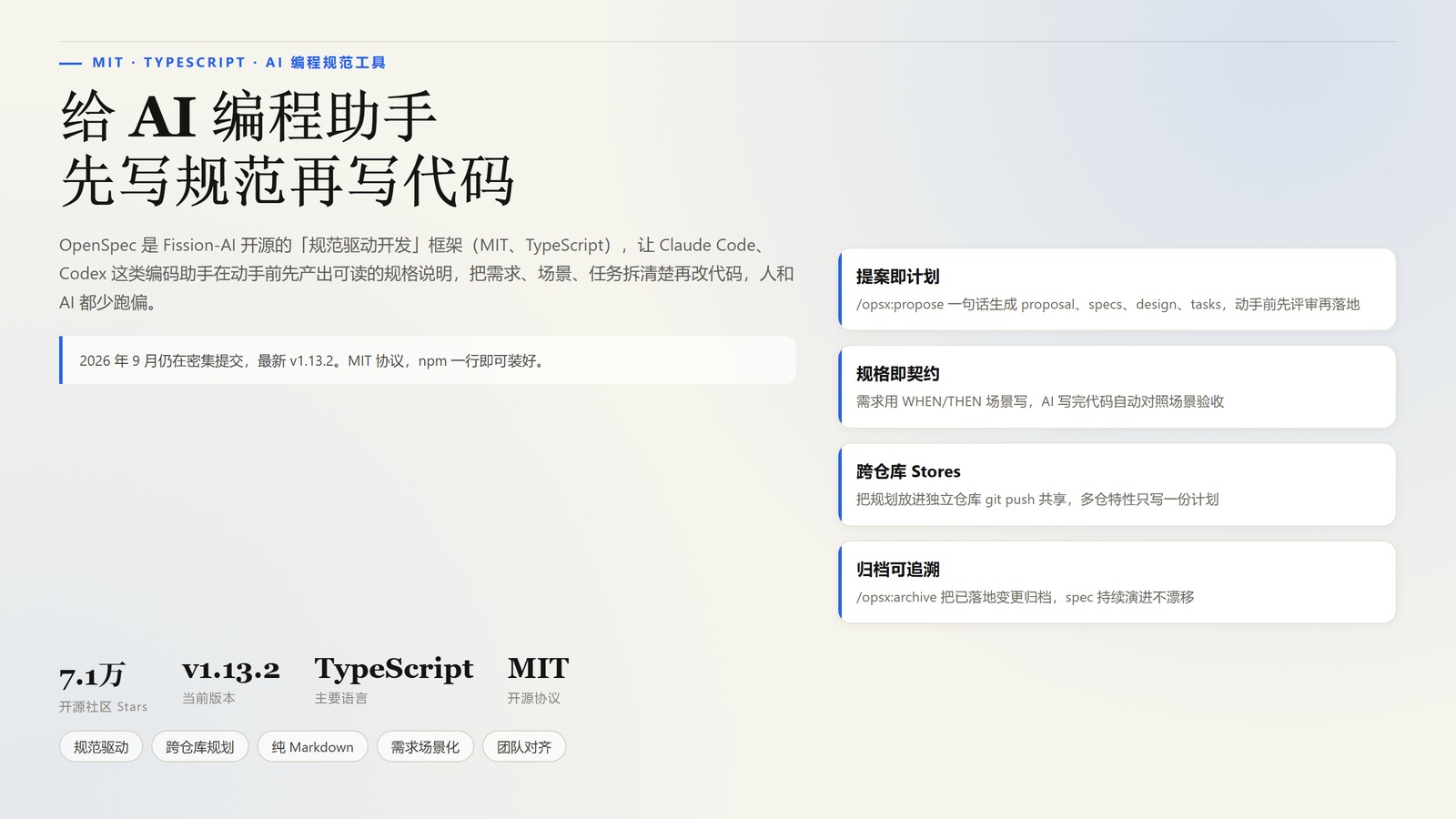Open the 提案即计划 feature card
The image size is (1456, 819).
coord(1117,289)
